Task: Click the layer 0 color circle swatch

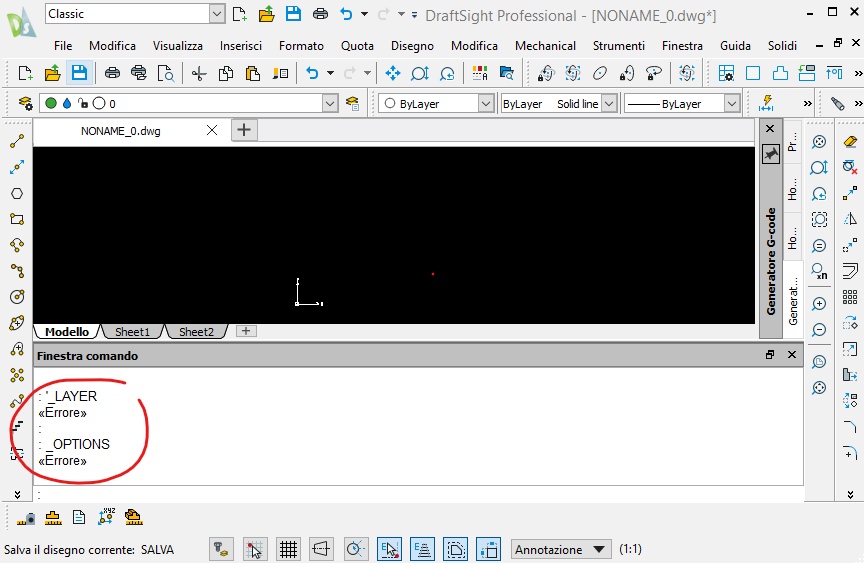Action: coord(99,103)
